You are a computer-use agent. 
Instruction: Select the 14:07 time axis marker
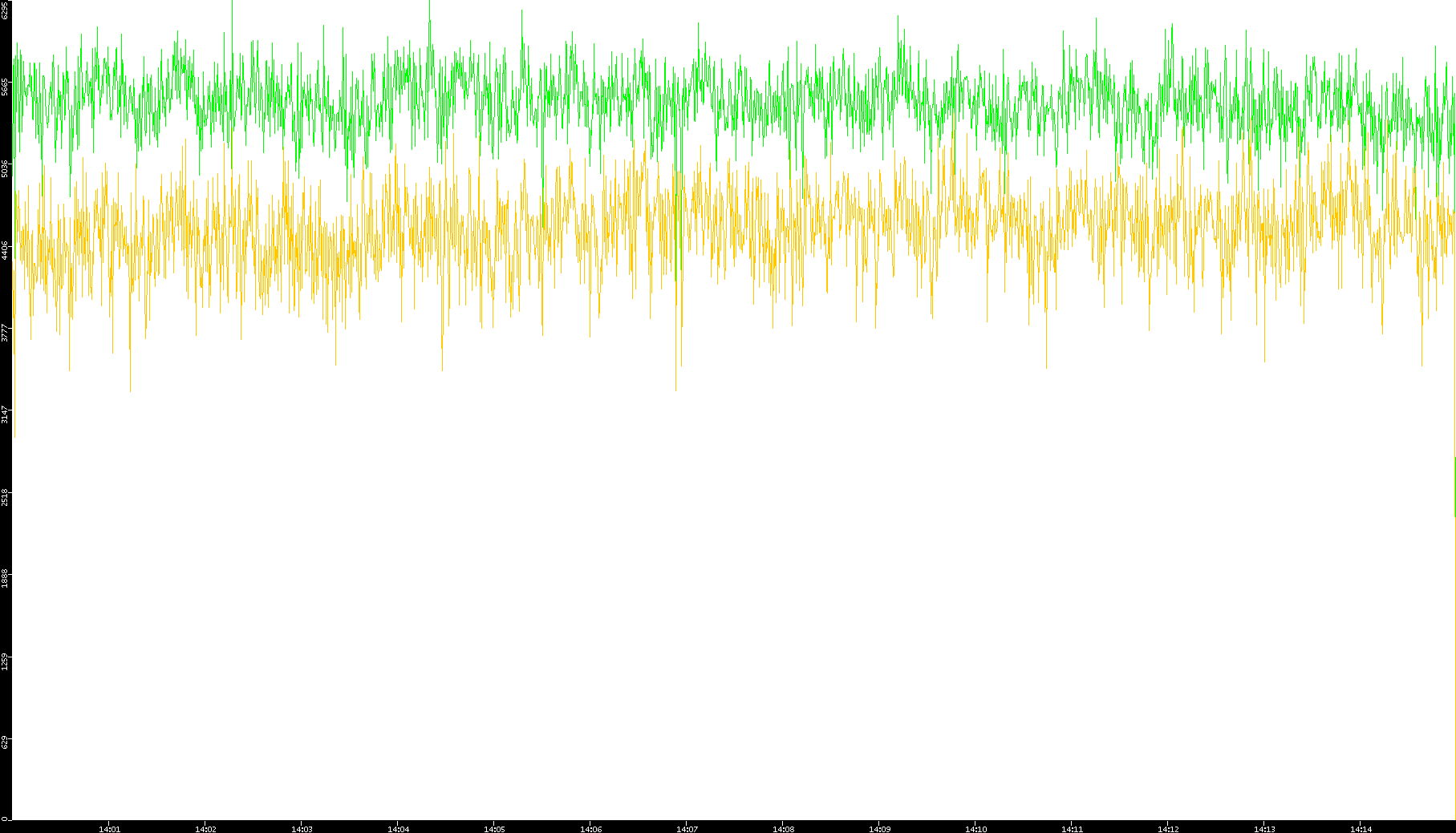point(687,829)
